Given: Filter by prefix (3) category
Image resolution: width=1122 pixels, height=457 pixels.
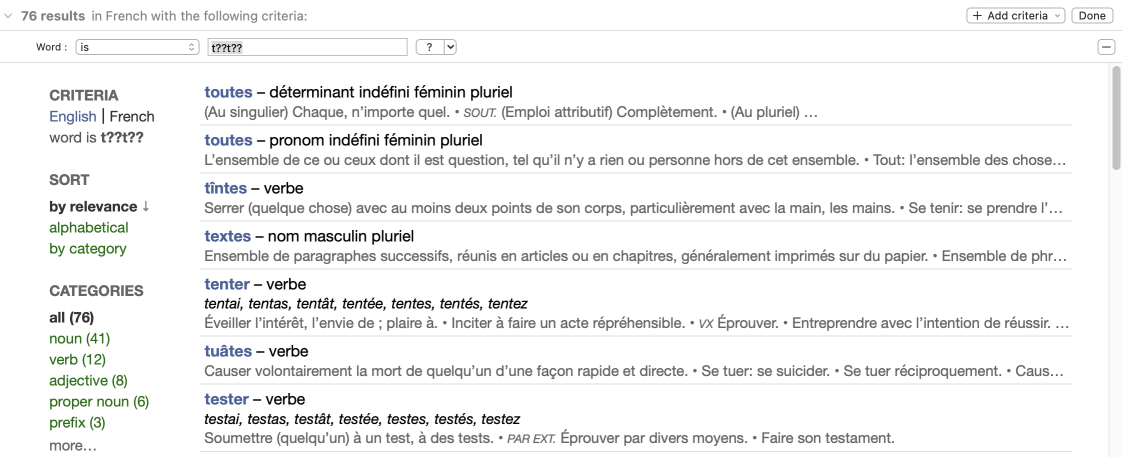Looking at the screenshot, I should 77,422.
